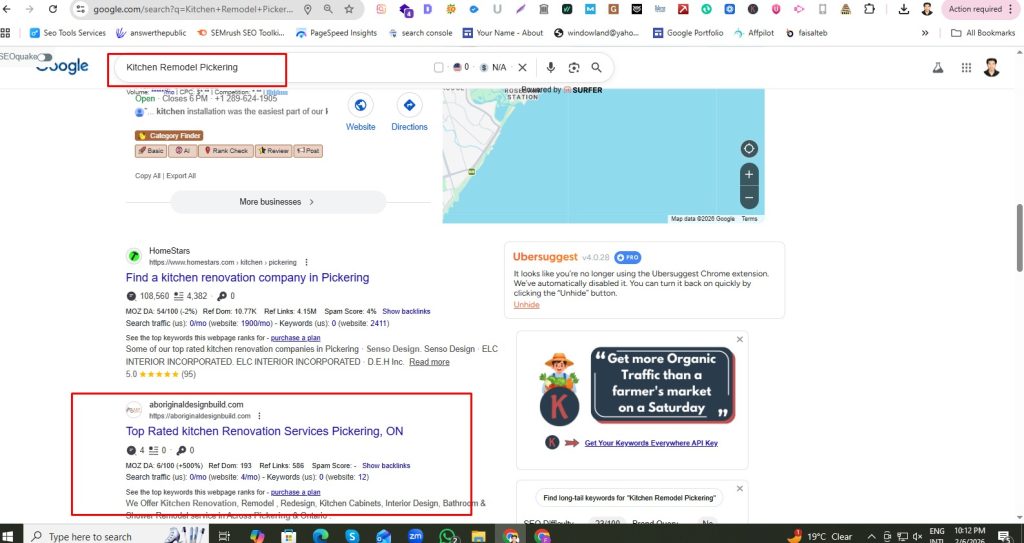Open the Category Finder button

[x=169, y=136]
